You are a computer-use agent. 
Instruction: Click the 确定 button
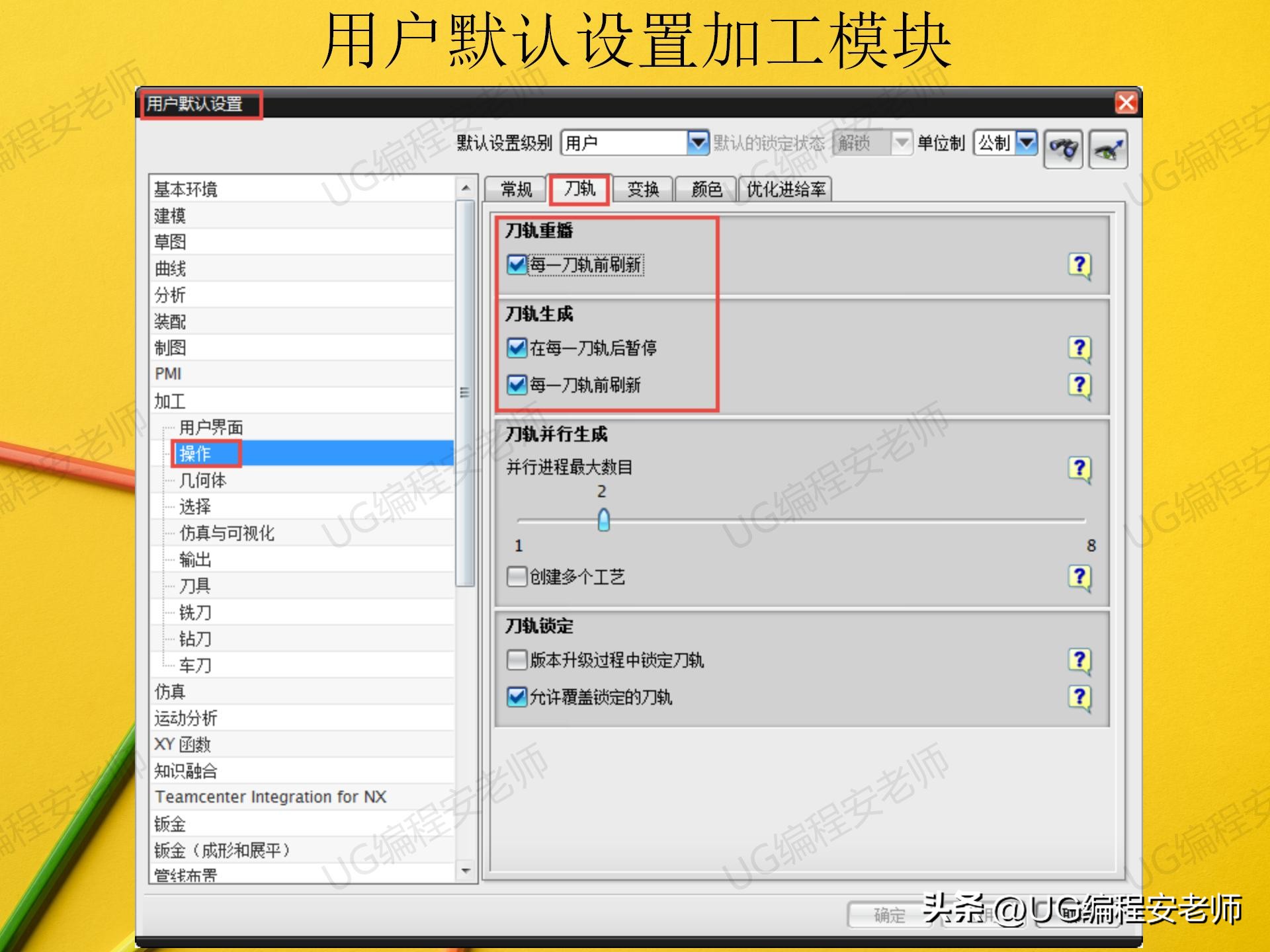888,916
